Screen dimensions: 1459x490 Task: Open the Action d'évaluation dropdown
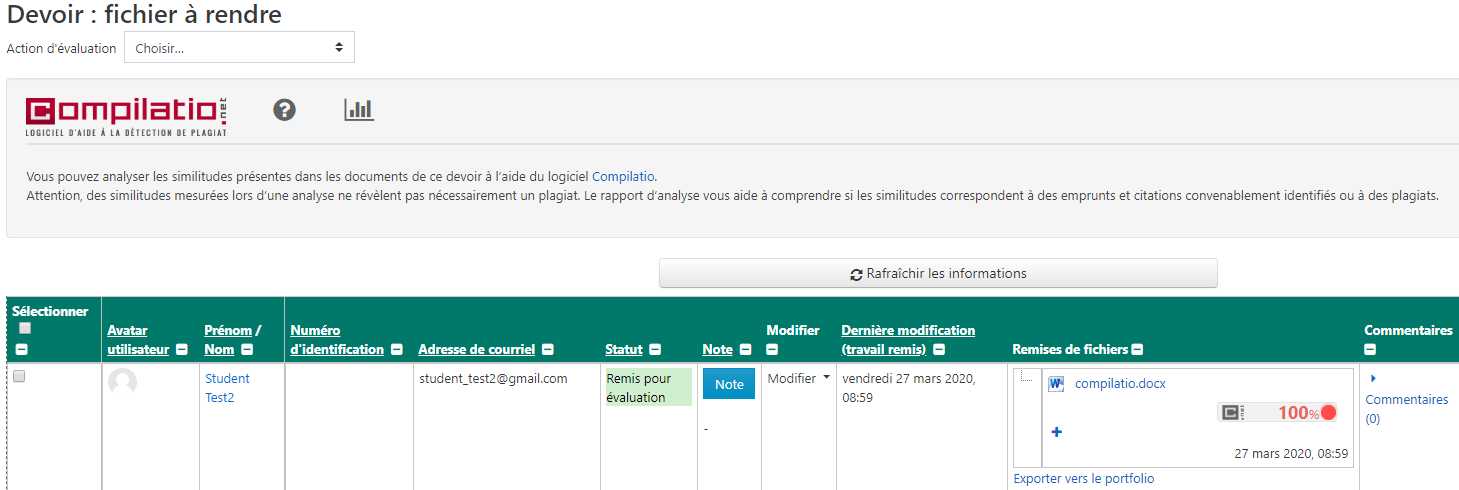click(x=239, y=48)
